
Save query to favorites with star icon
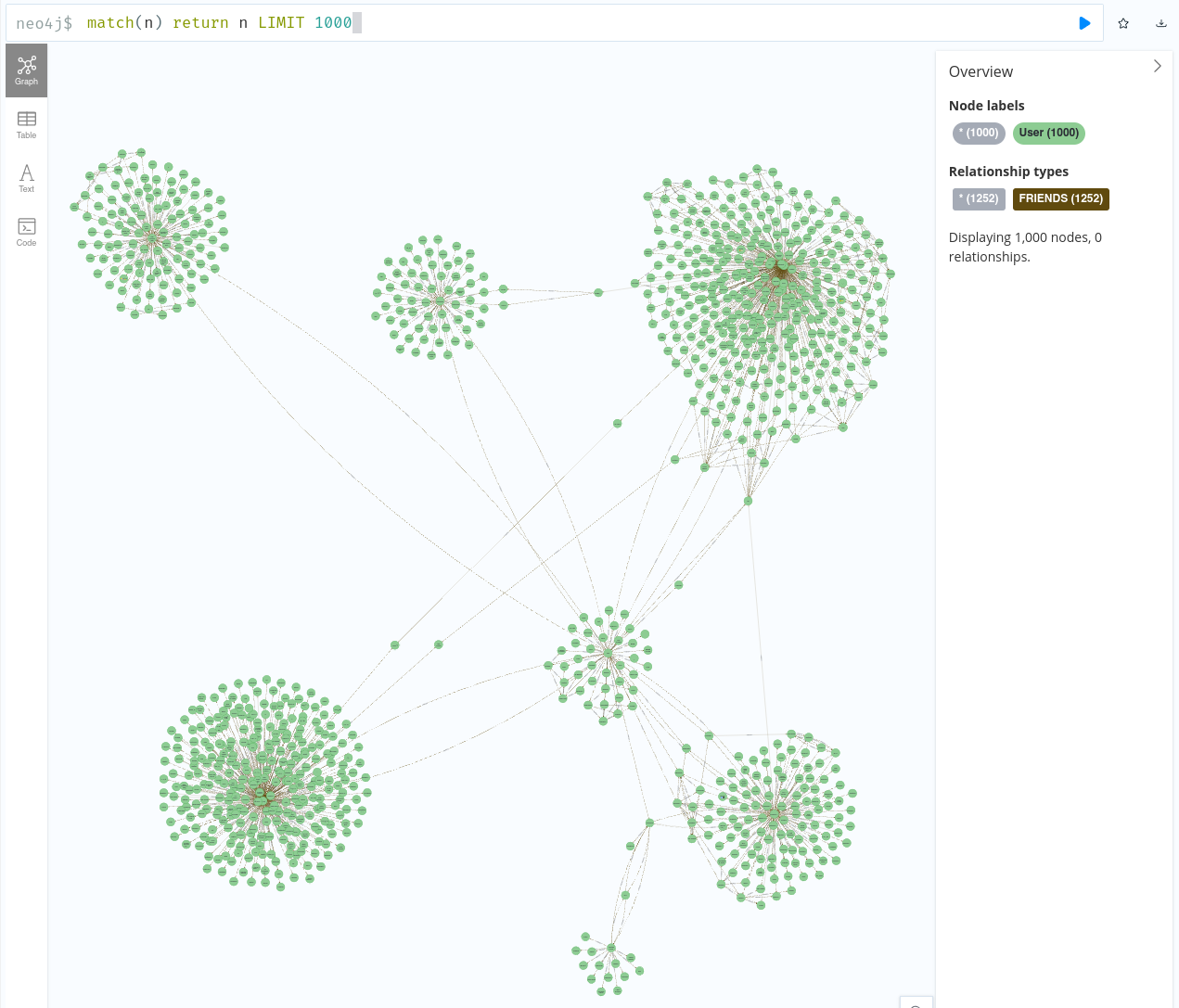point(1123,23)
